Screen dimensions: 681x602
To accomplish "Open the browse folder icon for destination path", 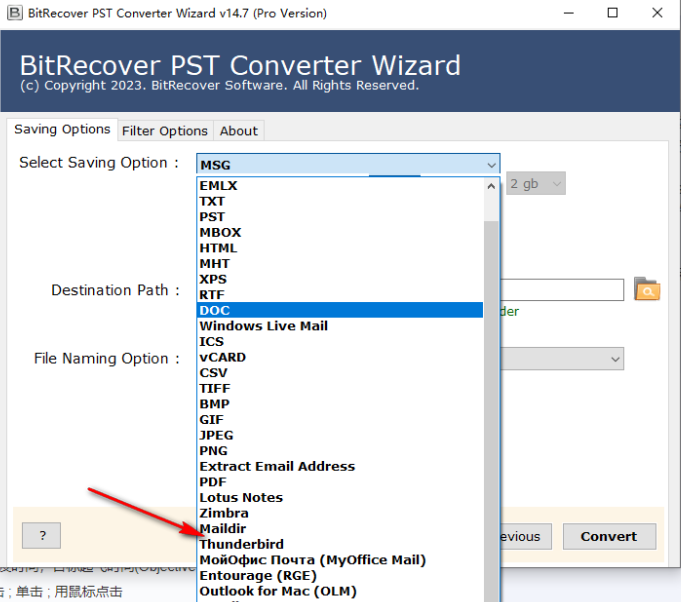I will pos(647,289).
